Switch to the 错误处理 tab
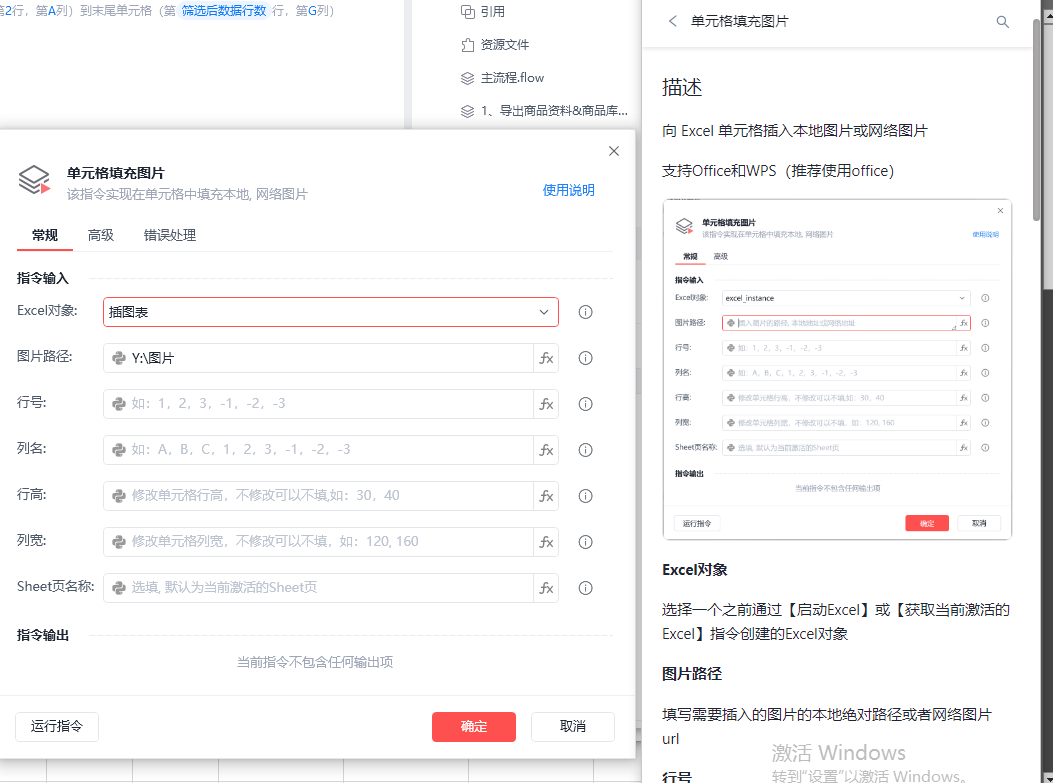Screen dimensions: 1053x783 (170, 236)
